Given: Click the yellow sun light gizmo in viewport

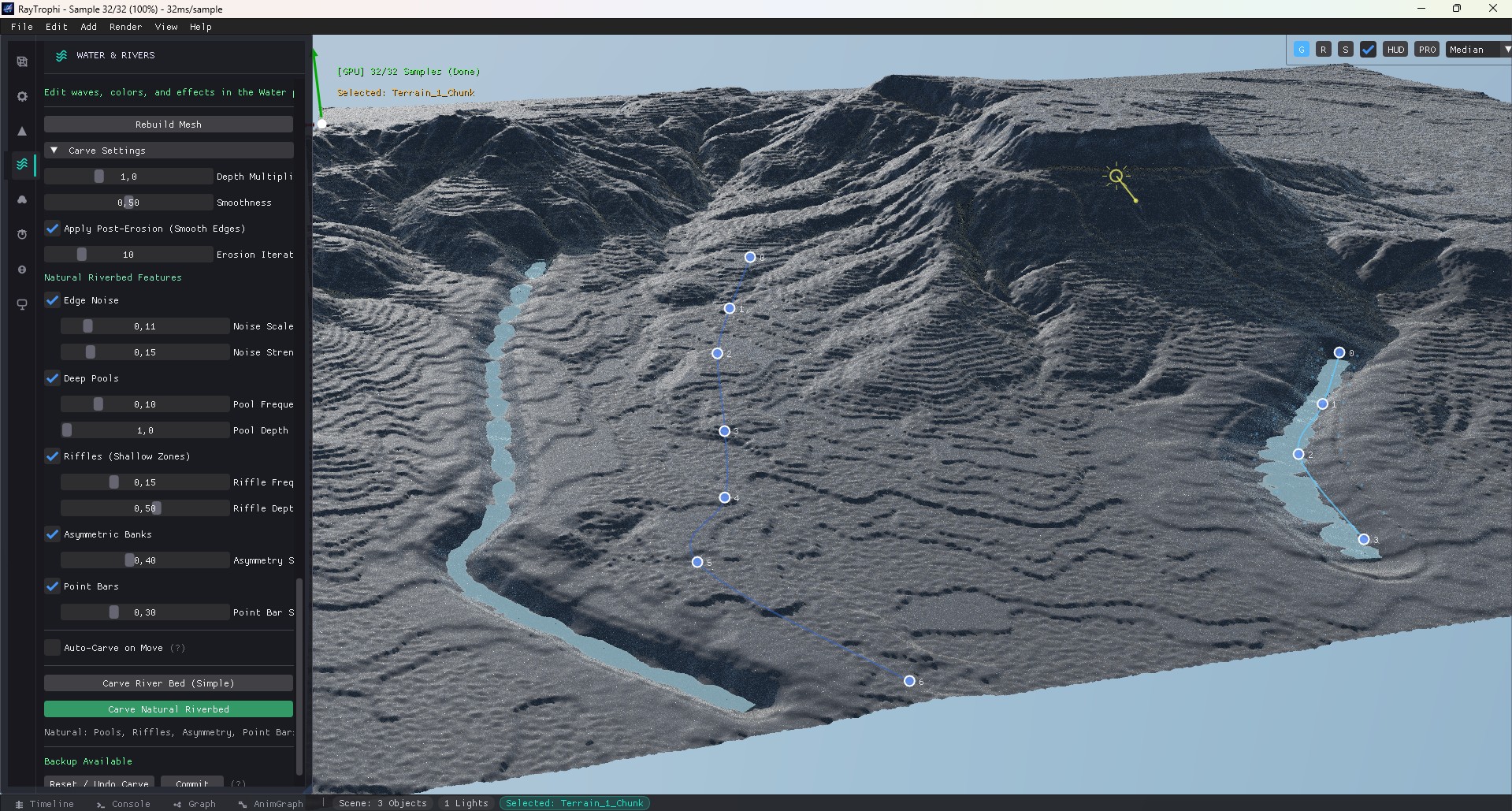Looking at the screenshot, I should coord(1116,177).
